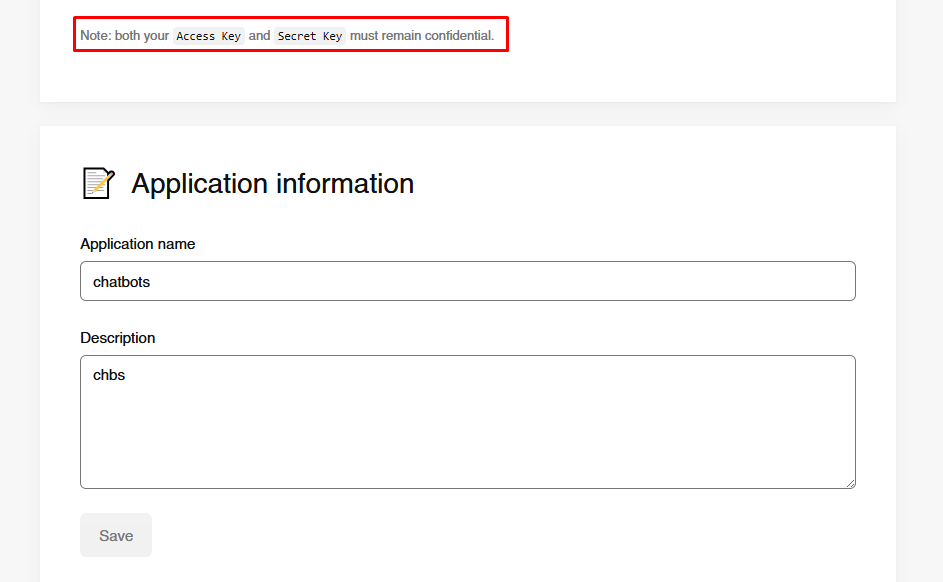
Task: Click the word "Note:" in the notice
Action: point(96,36)
